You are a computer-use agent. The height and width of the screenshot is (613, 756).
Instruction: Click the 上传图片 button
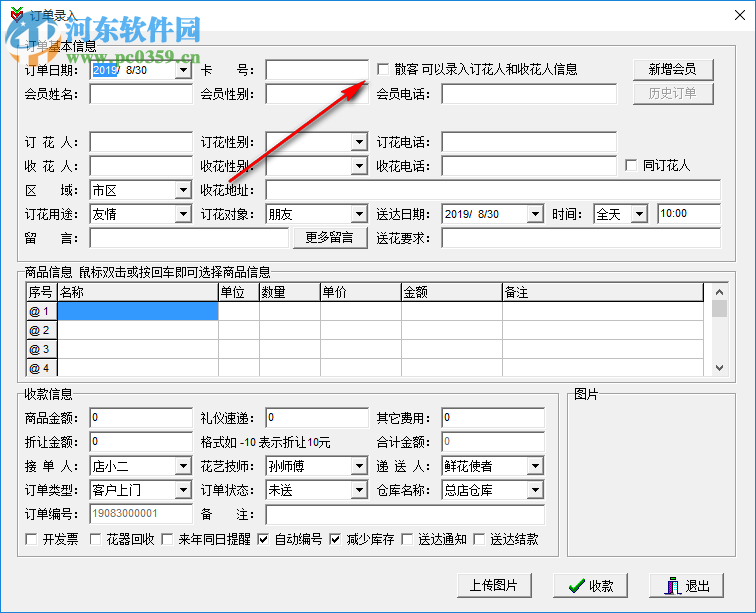coord(494,586)
